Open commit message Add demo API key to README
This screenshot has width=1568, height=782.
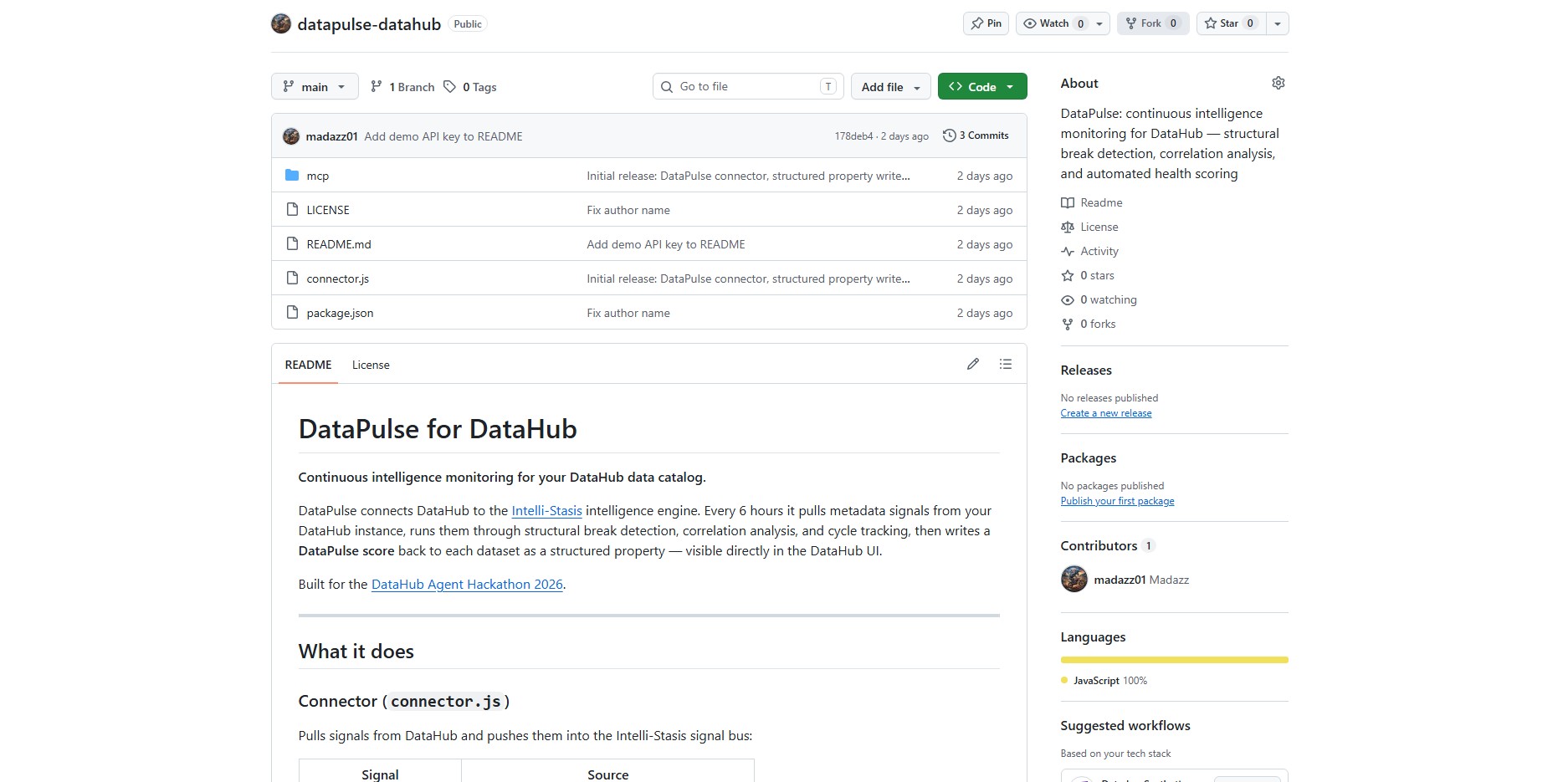pyautogui.click(x=443, y=136)
